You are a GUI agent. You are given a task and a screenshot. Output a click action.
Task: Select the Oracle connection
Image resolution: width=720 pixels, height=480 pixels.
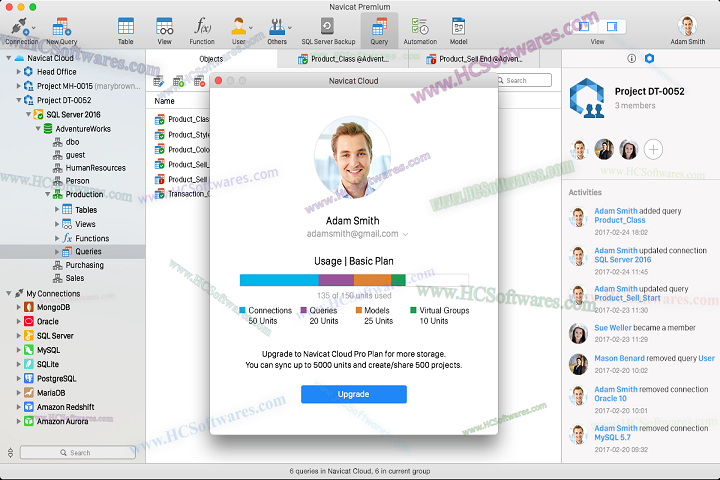pyautogui.click(x=48, y=322)
